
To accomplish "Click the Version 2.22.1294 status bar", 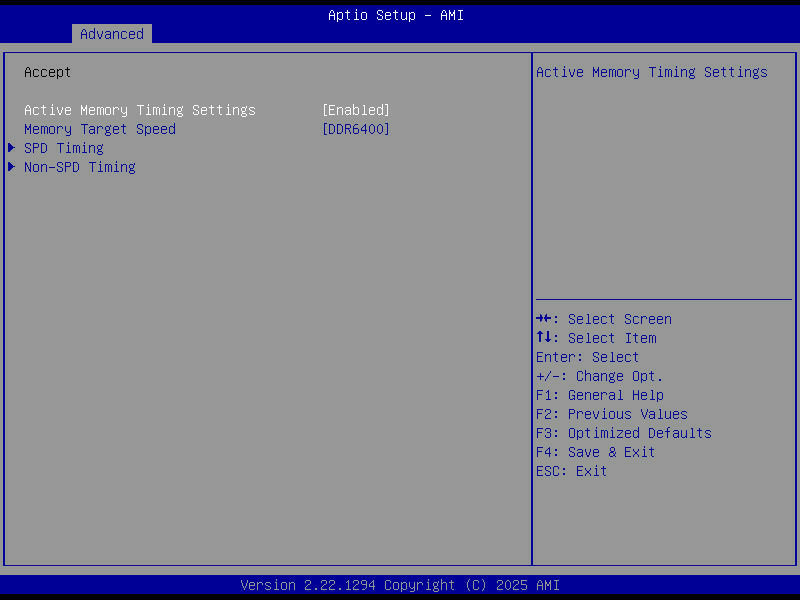I will coord(400,585).
